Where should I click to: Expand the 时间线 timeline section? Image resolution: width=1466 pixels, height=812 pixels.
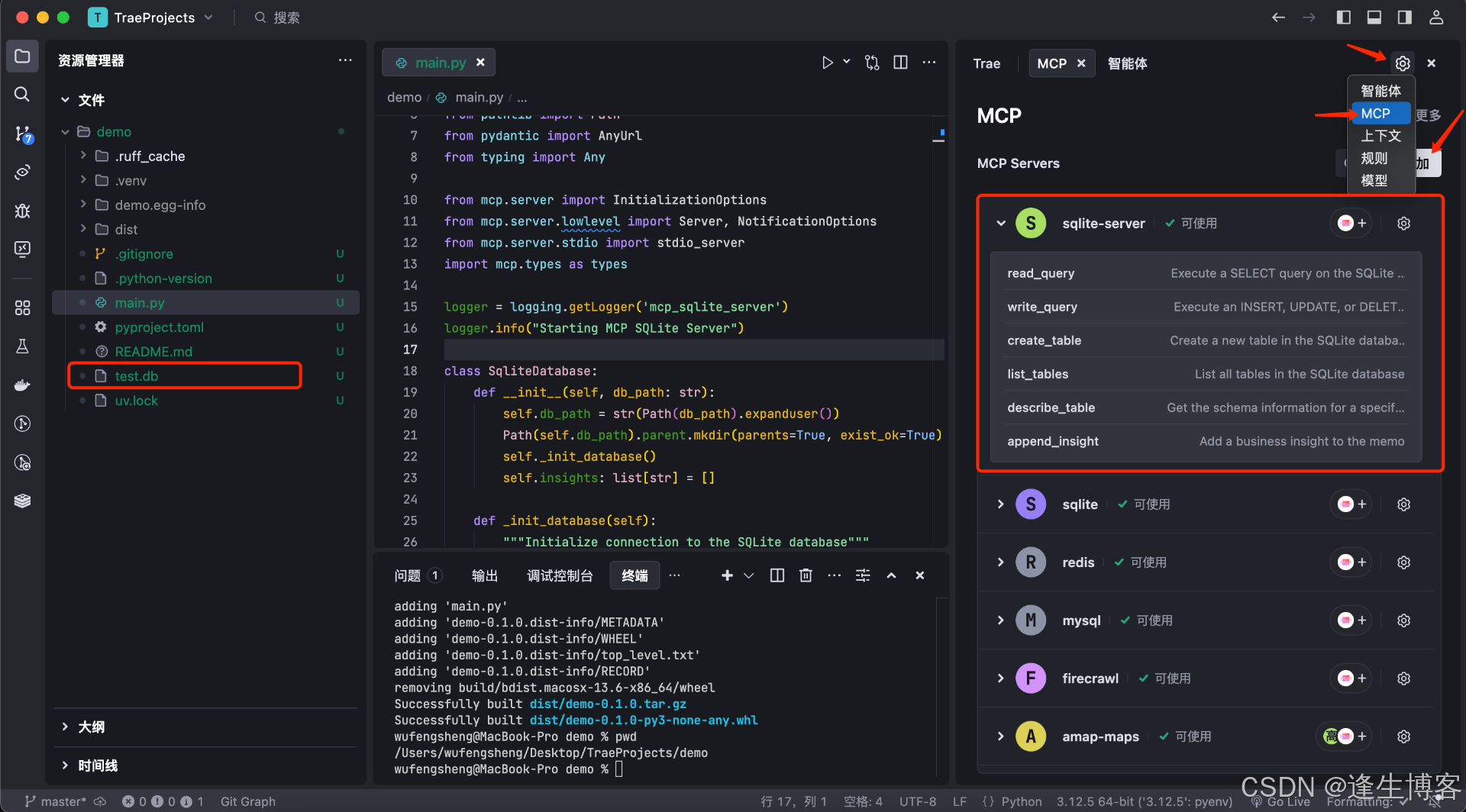65,765
